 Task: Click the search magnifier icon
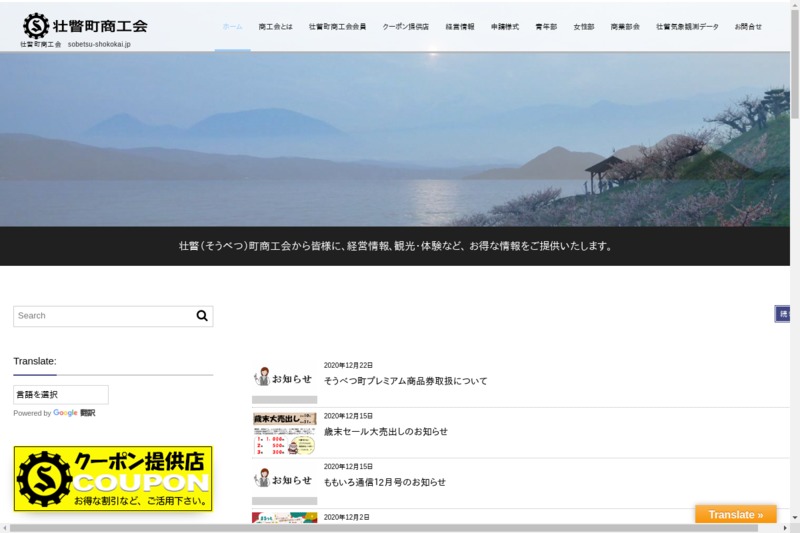[202, 316]
